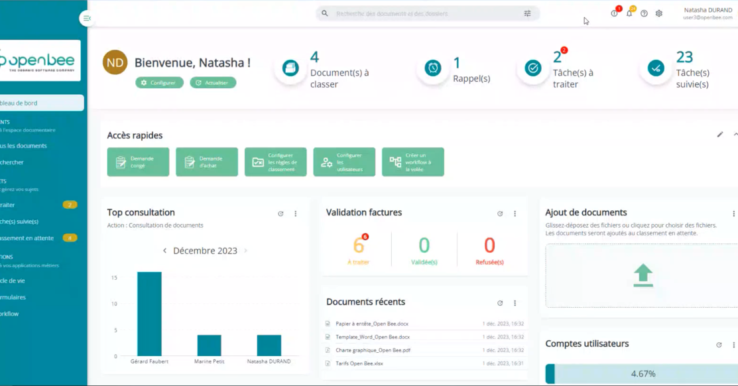
Task: Go to the previous month in chart
Action: click(x=165, y=251)
